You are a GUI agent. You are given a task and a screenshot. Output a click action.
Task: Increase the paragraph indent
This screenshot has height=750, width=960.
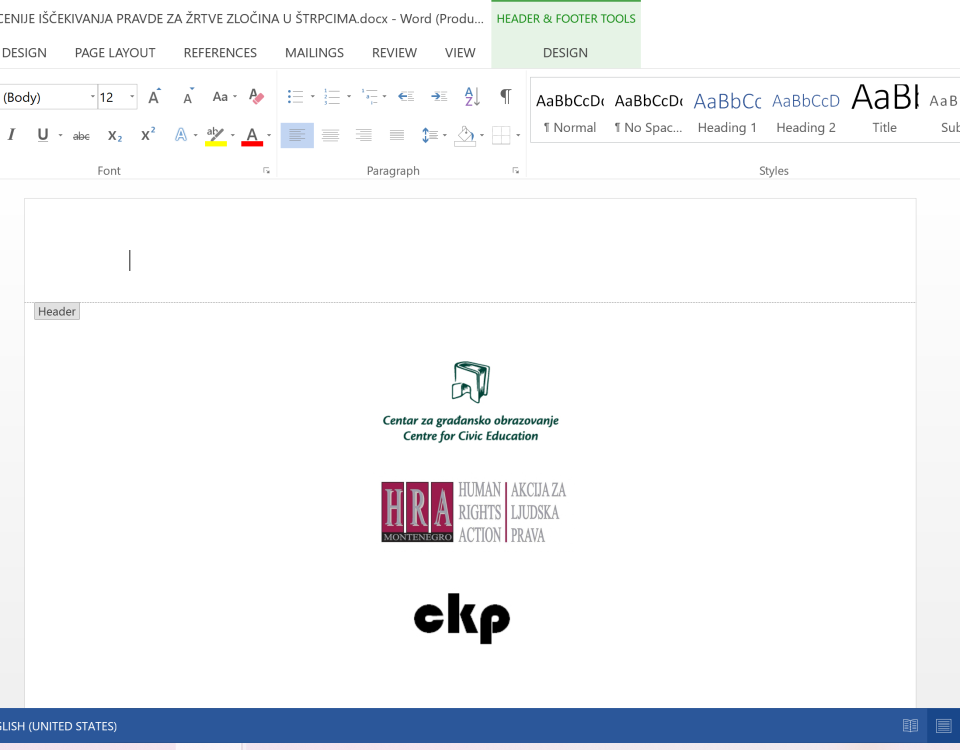click(439, 96)
